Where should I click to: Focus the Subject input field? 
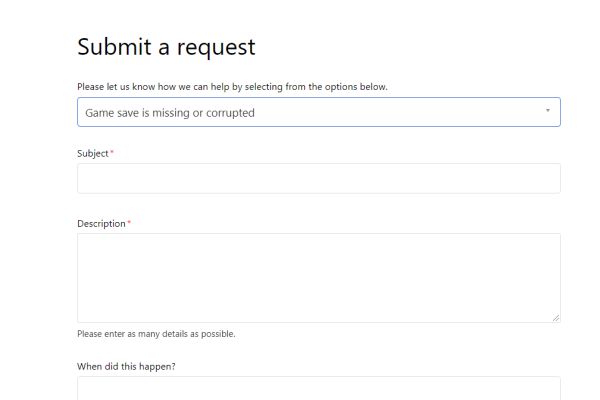coord(318,178)
